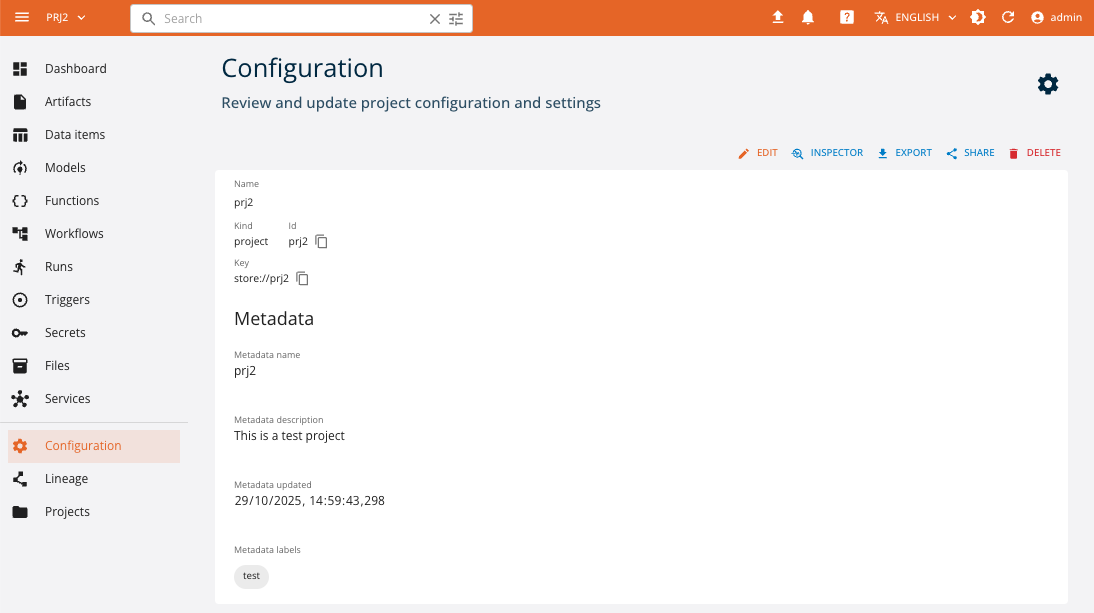Open the notifications bell
Screen dimensions: 1094x613
808,17
